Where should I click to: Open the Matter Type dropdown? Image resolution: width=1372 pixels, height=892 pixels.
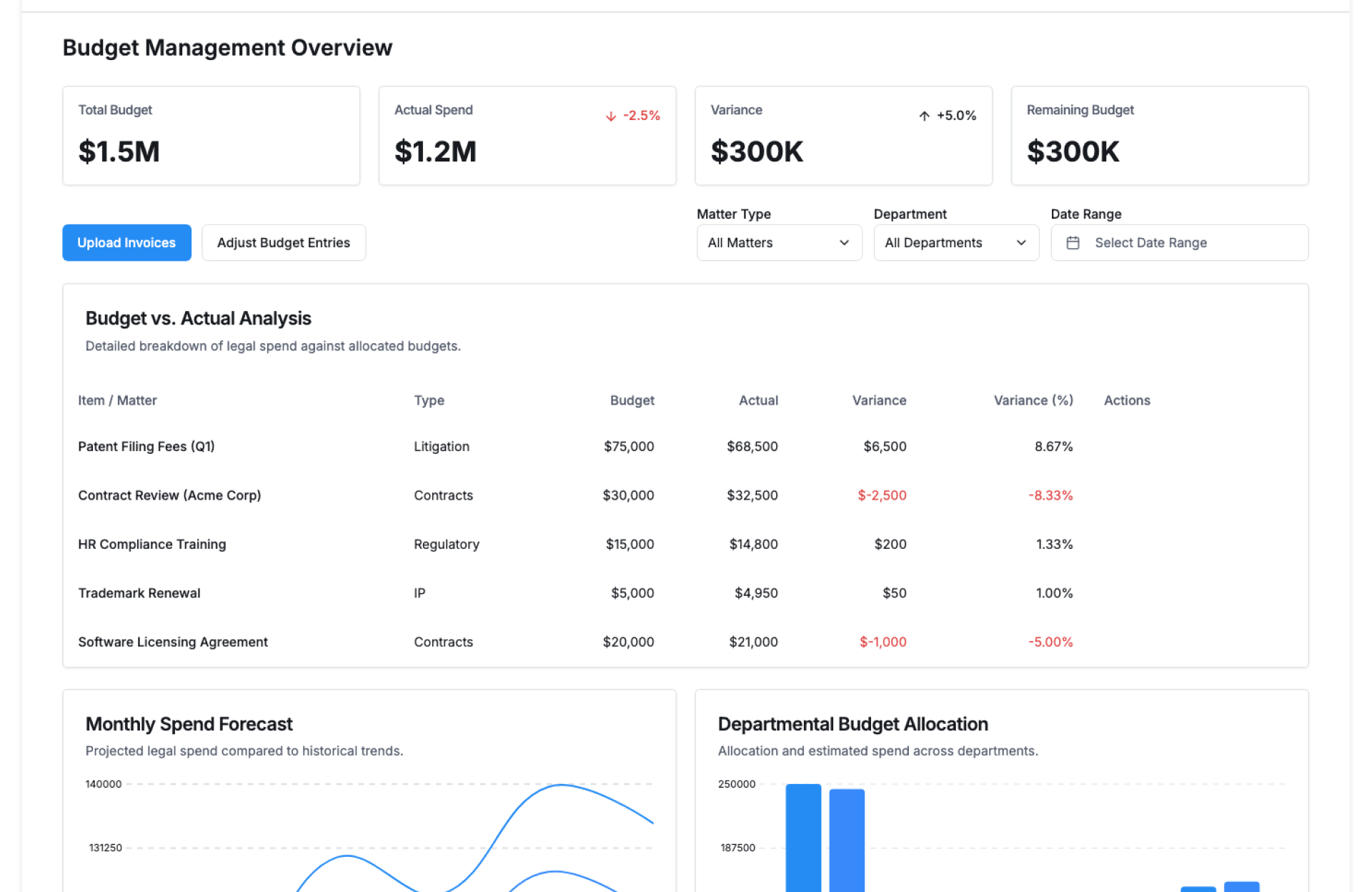pos(778,243)
